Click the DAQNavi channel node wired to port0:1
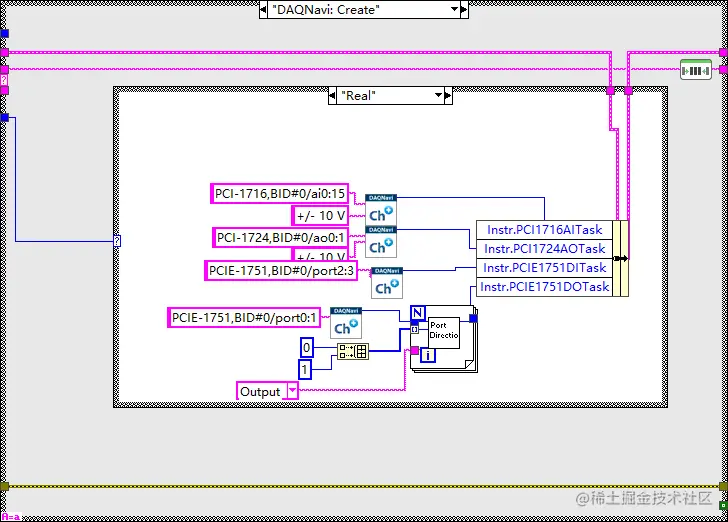Image resolution: width=728 pixels, height=522 pixels. (346, 323)
